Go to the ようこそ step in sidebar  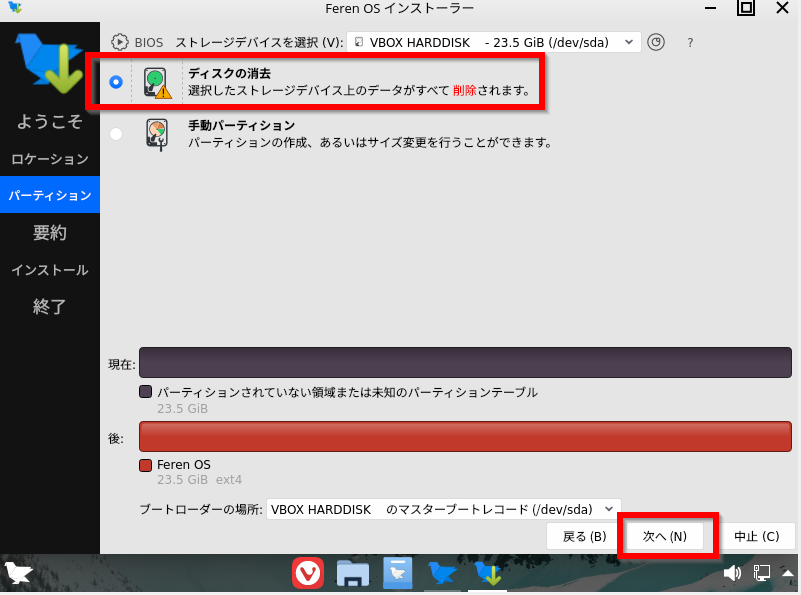(x=50, y=122)
